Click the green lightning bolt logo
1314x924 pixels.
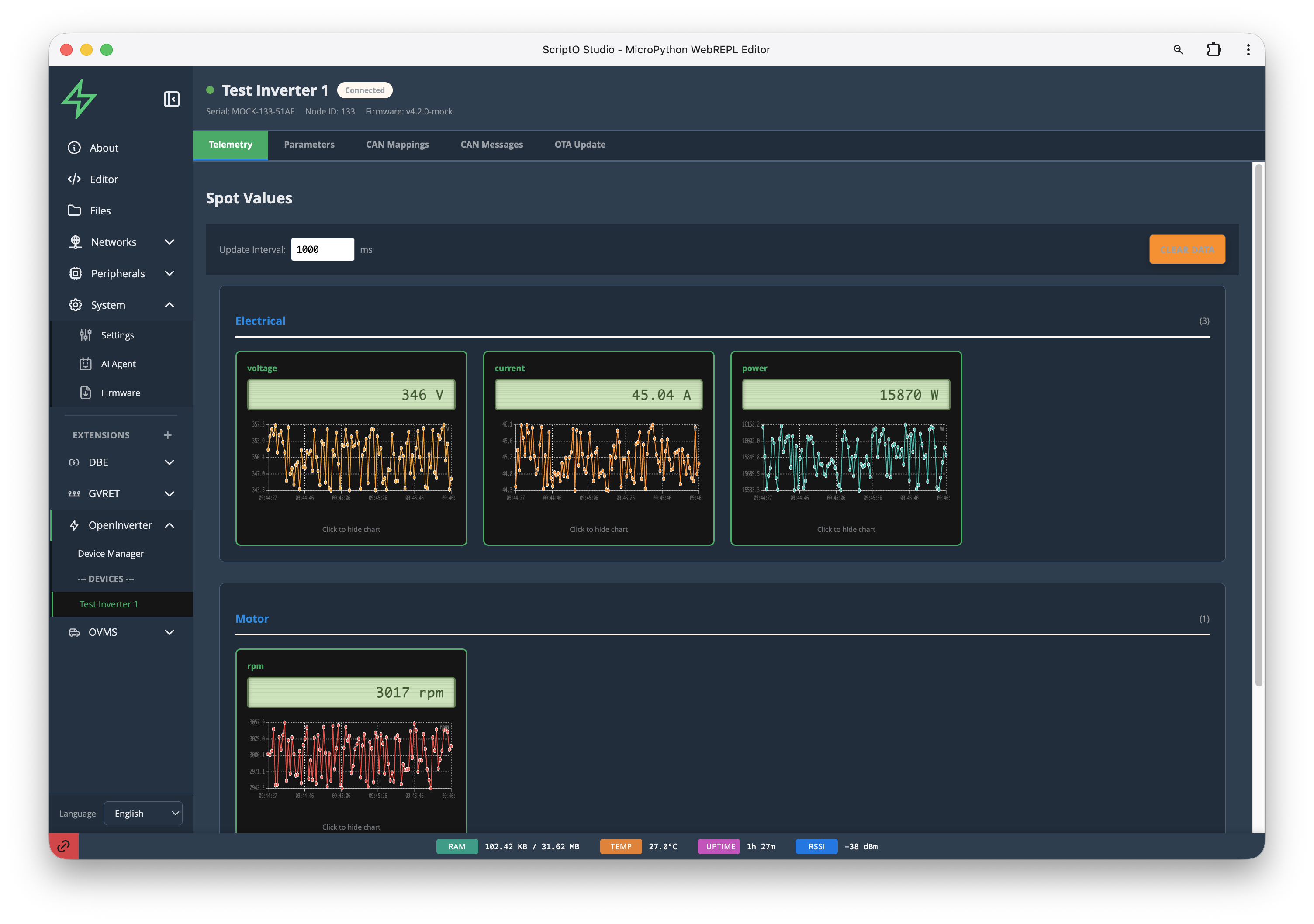(x=80, y=99)
